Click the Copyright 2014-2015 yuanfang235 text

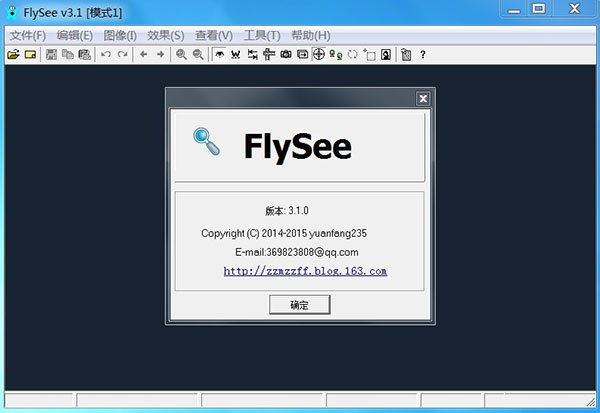click(284, 233)
